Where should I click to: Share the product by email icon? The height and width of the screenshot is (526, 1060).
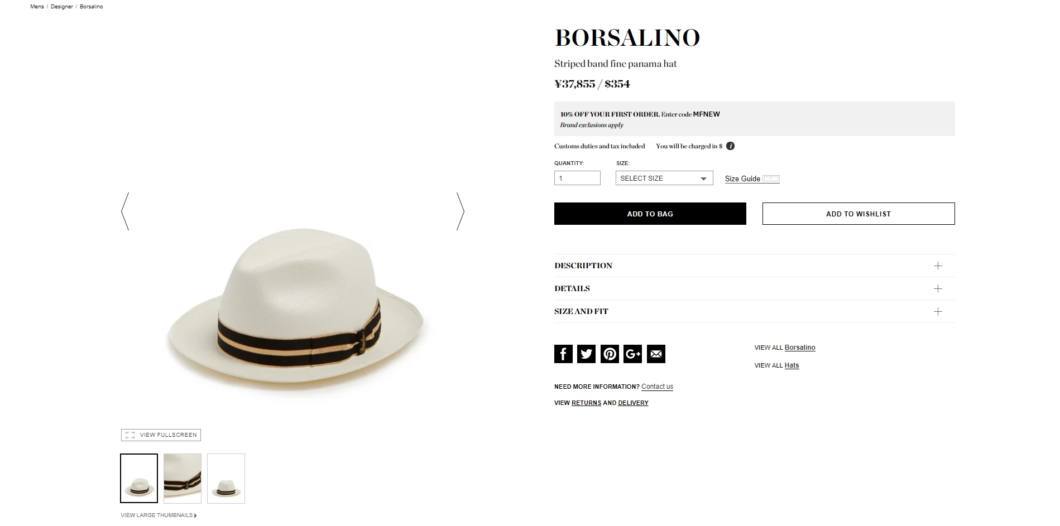(x=656, y=354)
